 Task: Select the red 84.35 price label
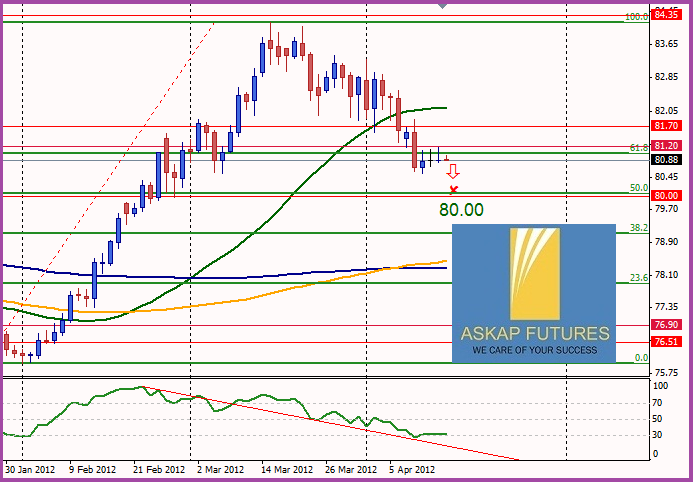point(666,15)
